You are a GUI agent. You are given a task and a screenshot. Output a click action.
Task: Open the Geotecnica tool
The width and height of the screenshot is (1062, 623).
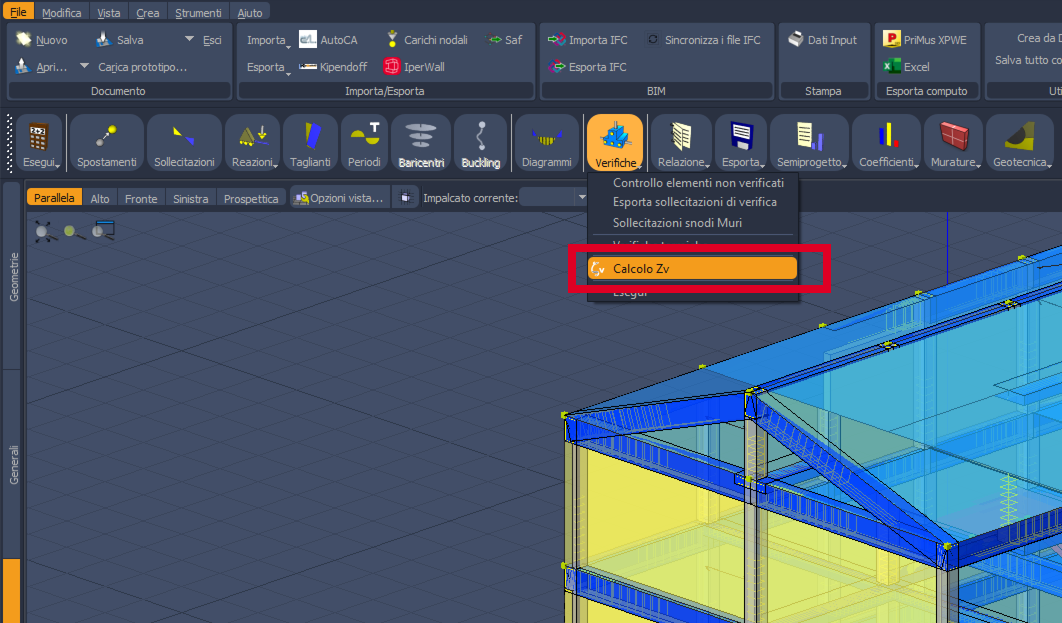click(x=1021, y=143)
